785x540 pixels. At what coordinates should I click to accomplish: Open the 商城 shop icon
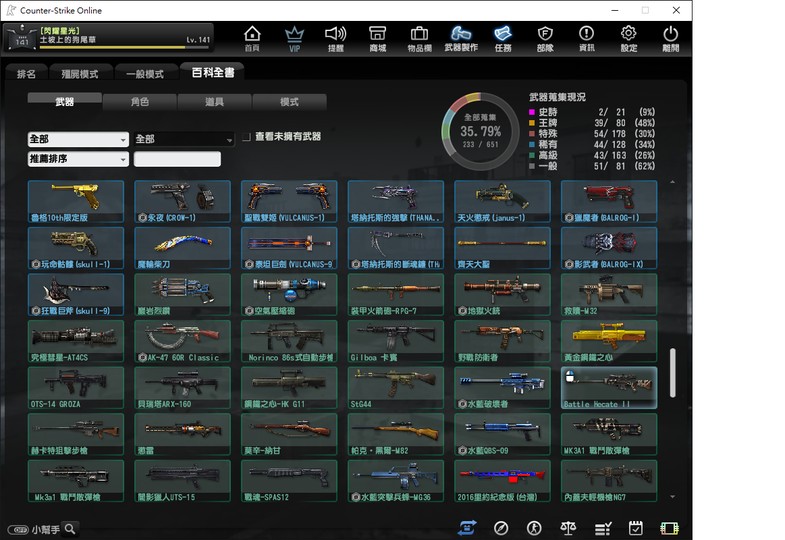click(377, 39)
